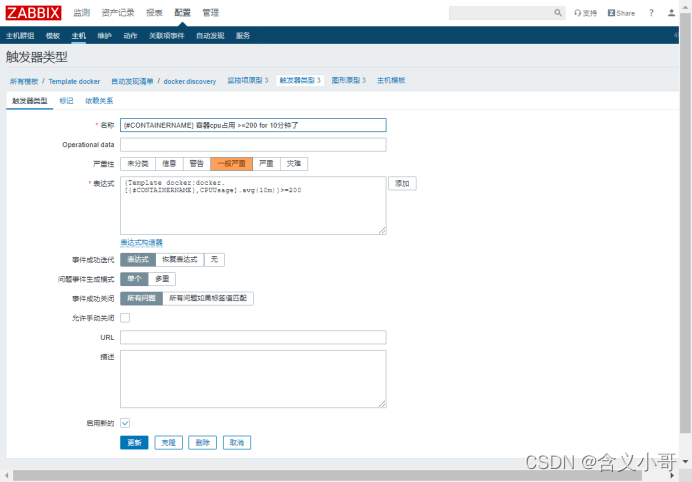Select 恢复表达式 option

pos(180,260)
